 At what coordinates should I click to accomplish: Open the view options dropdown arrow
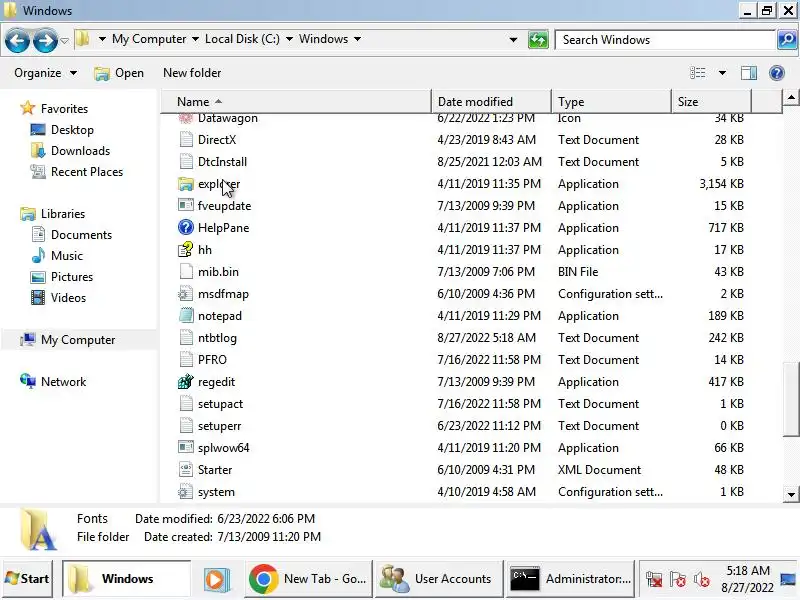point(722,73)
